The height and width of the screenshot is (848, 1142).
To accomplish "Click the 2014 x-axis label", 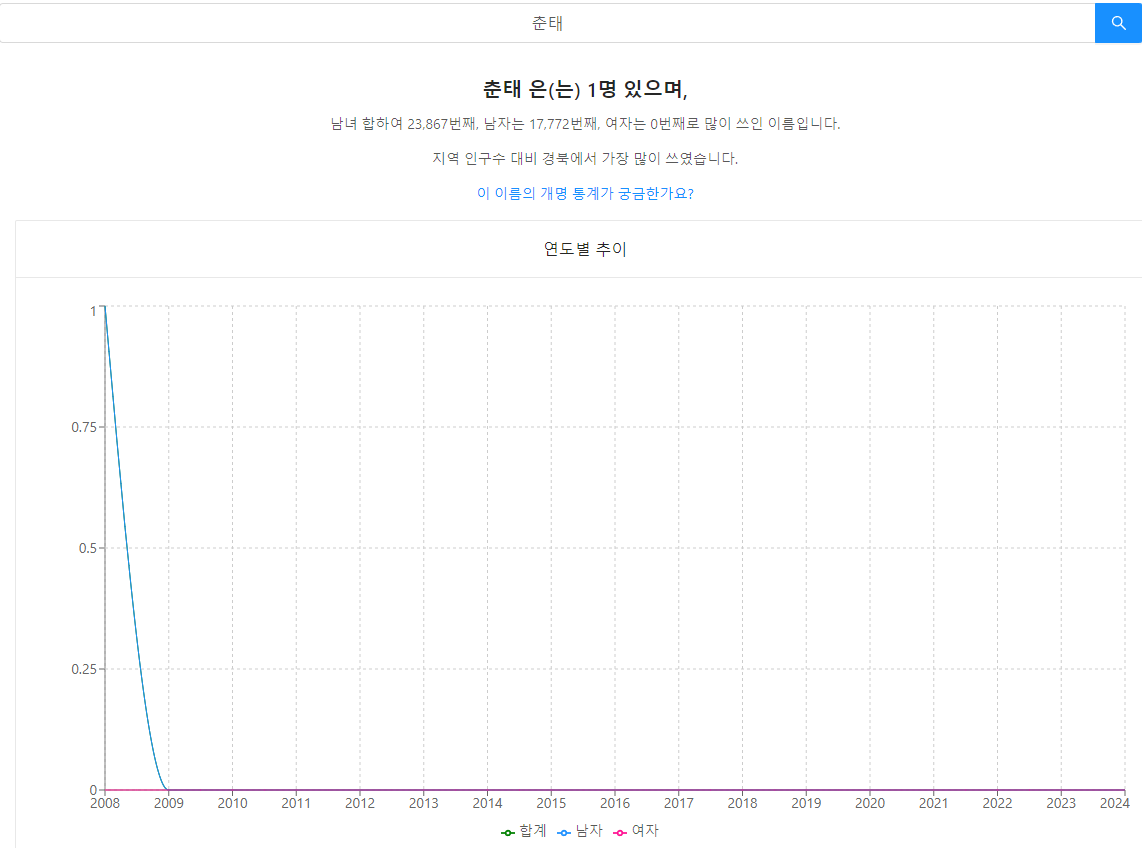I will (487, 803).
